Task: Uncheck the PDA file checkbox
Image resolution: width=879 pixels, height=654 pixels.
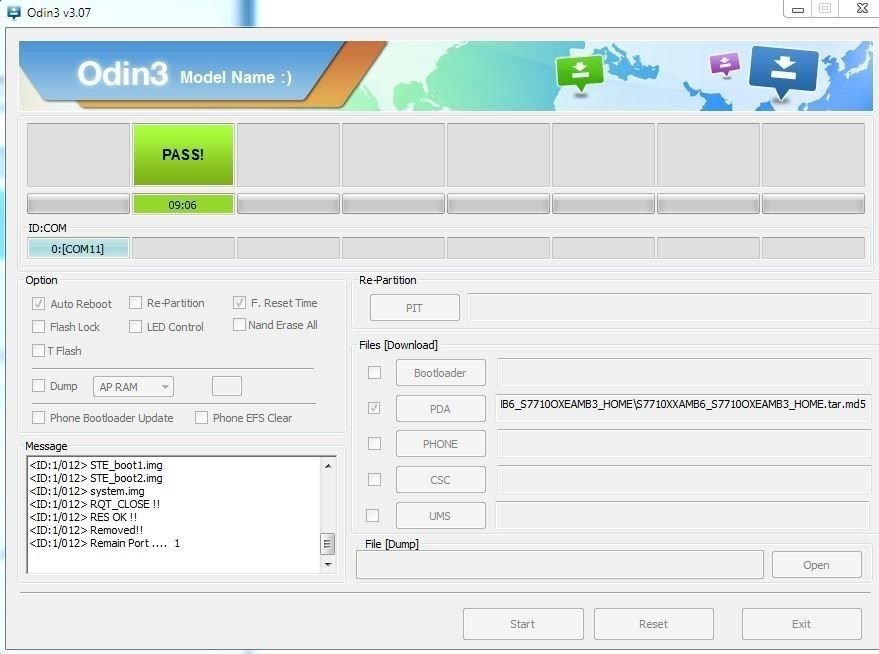Action: click(x=374, y=408)
